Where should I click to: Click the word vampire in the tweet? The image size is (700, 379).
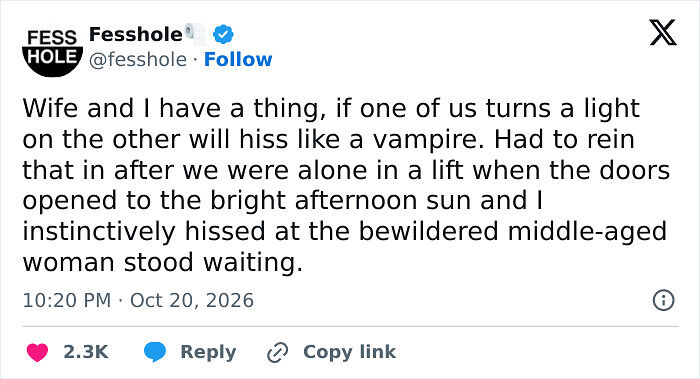coord(429,140)
